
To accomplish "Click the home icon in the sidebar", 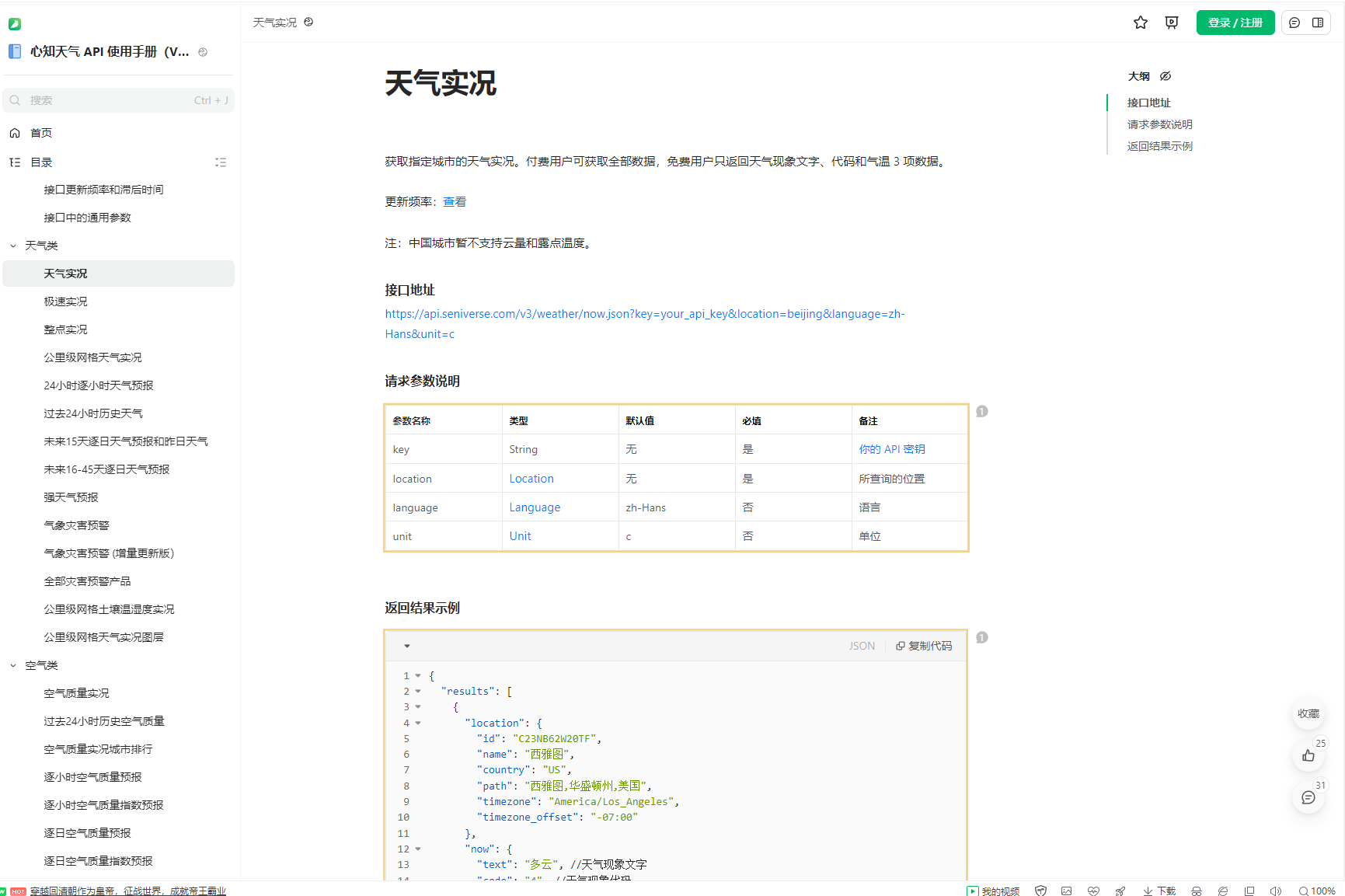I will [x=15, y=133].
